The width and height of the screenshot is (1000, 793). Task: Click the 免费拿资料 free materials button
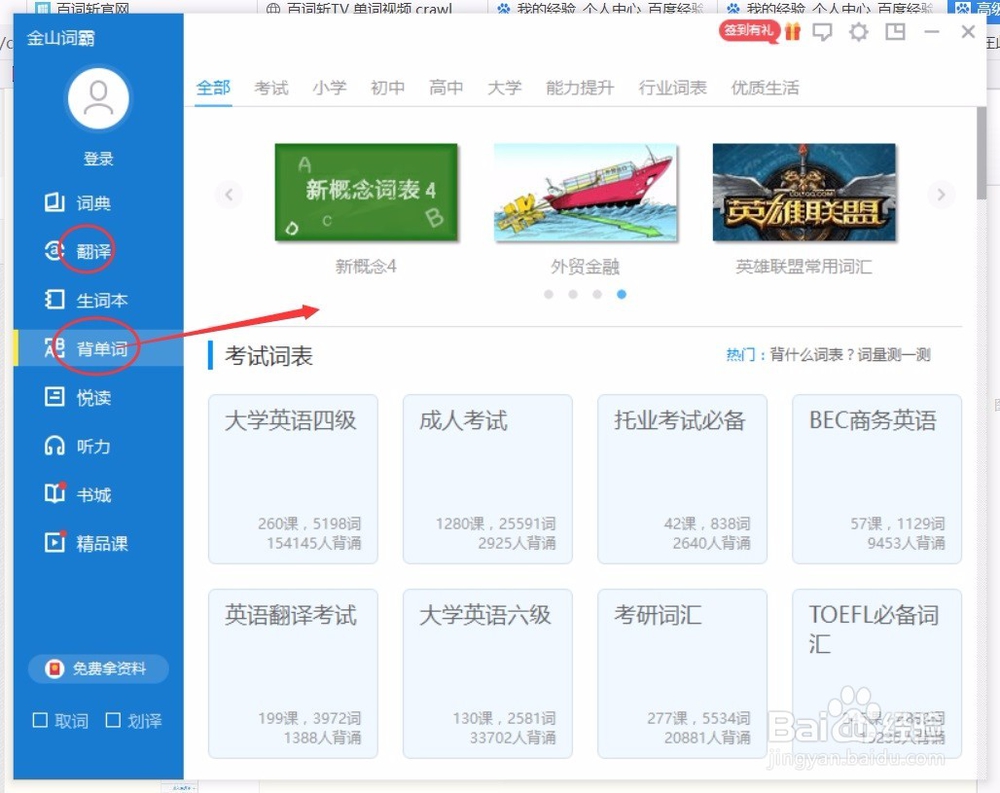click(97, 670)
